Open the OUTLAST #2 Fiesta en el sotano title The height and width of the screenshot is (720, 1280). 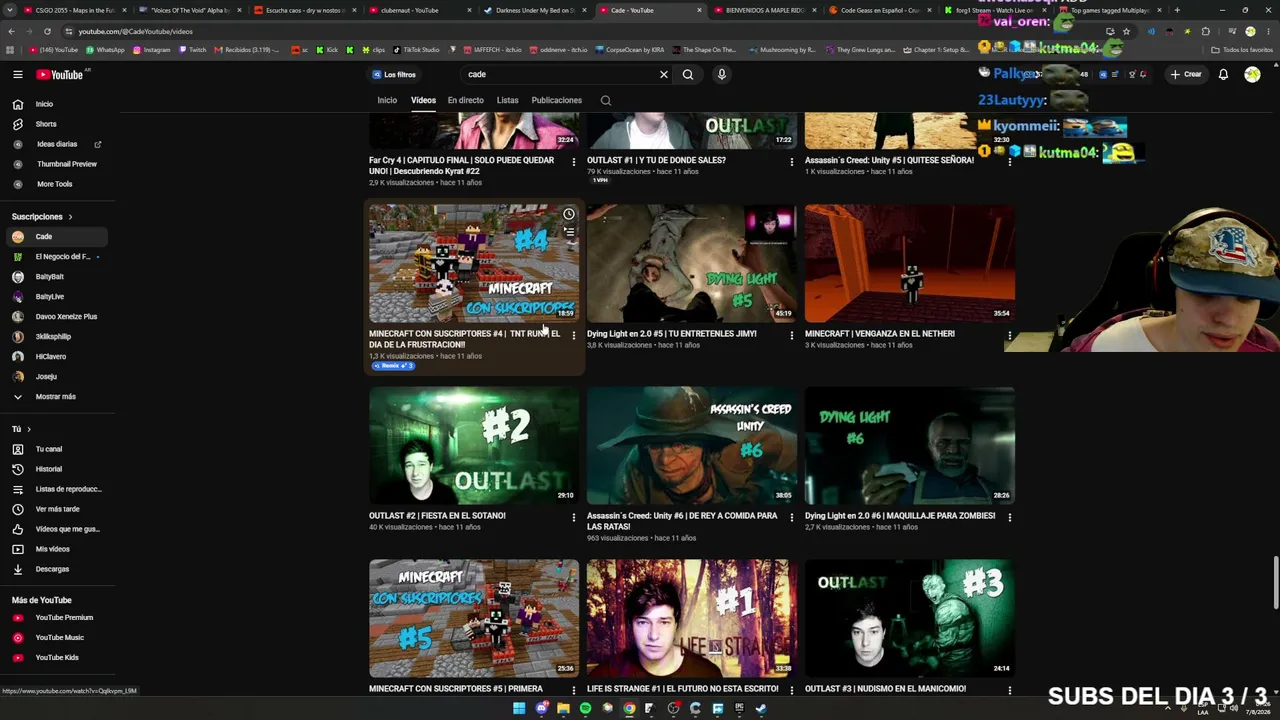click(x=437, y=516)
